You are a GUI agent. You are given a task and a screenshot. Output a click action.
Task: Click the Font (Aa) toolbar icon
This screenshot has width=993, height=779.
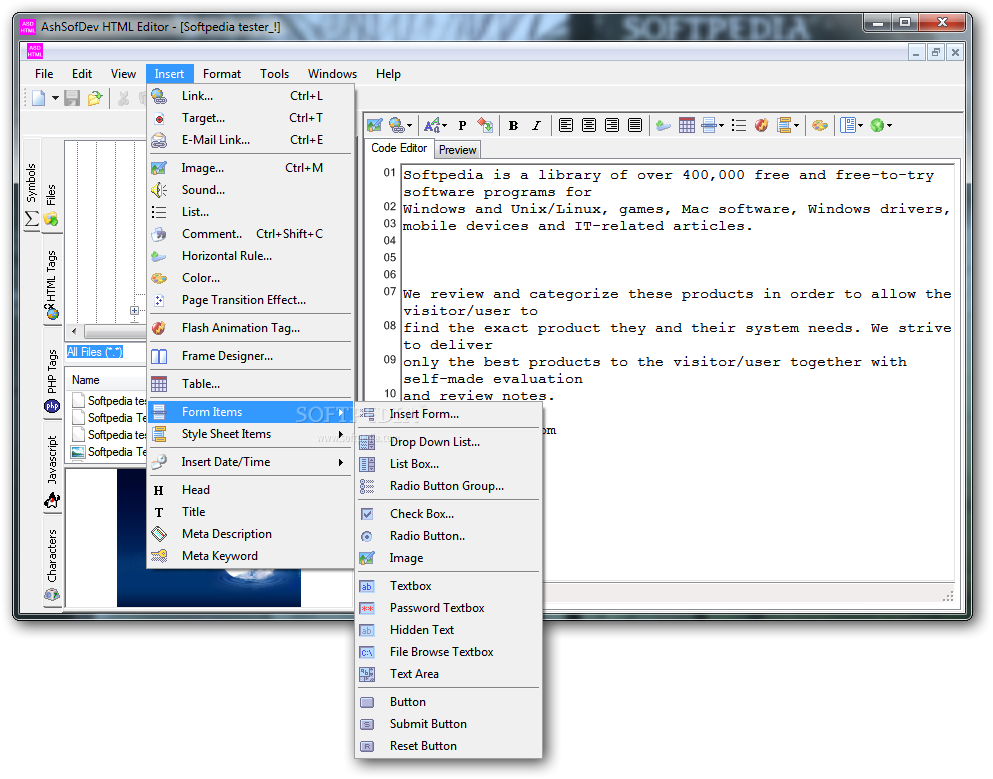[x=432, y=125]
